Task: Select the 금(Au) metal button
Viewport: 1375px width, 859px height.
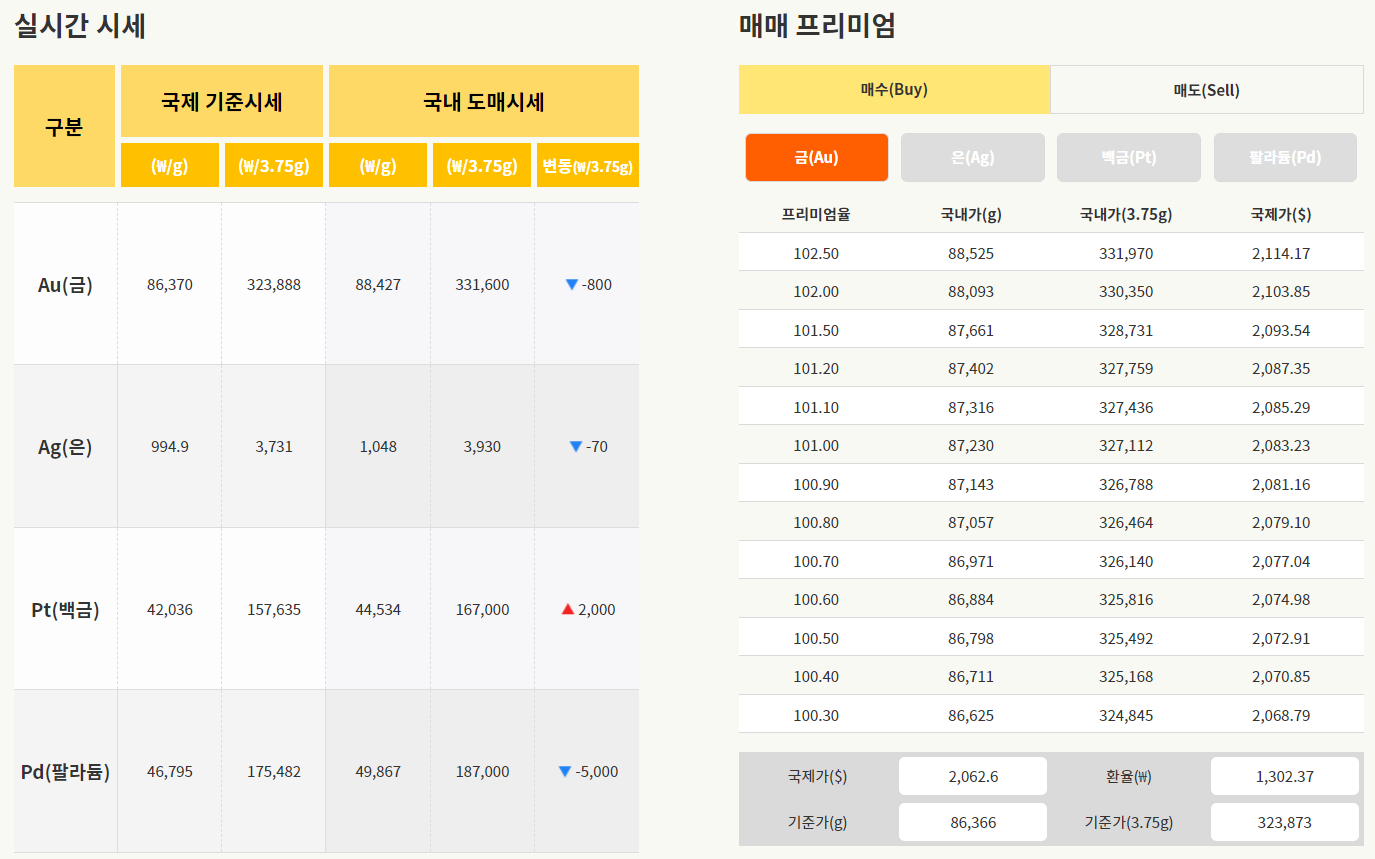Action: pos(817,158)
